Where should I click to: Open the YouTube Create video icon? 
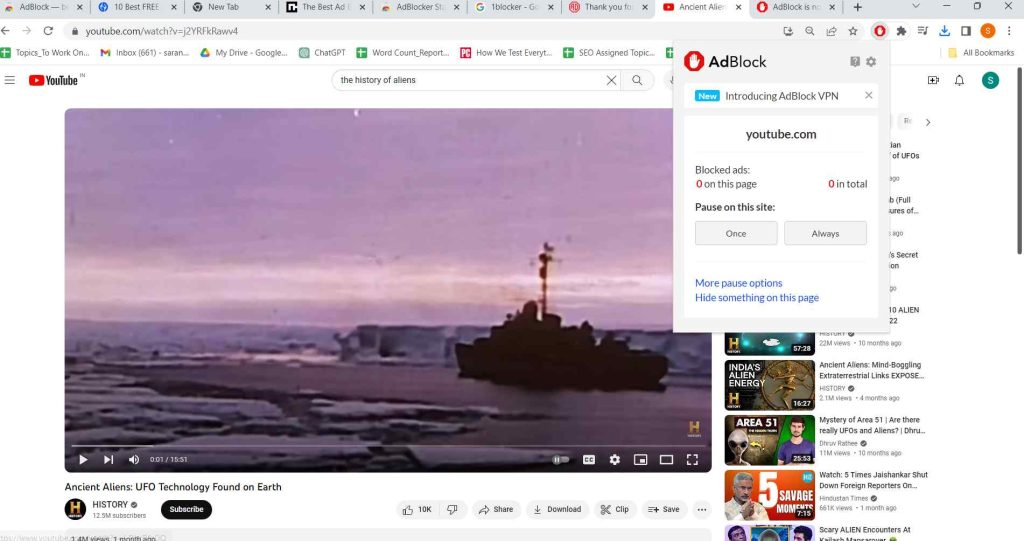933,80
